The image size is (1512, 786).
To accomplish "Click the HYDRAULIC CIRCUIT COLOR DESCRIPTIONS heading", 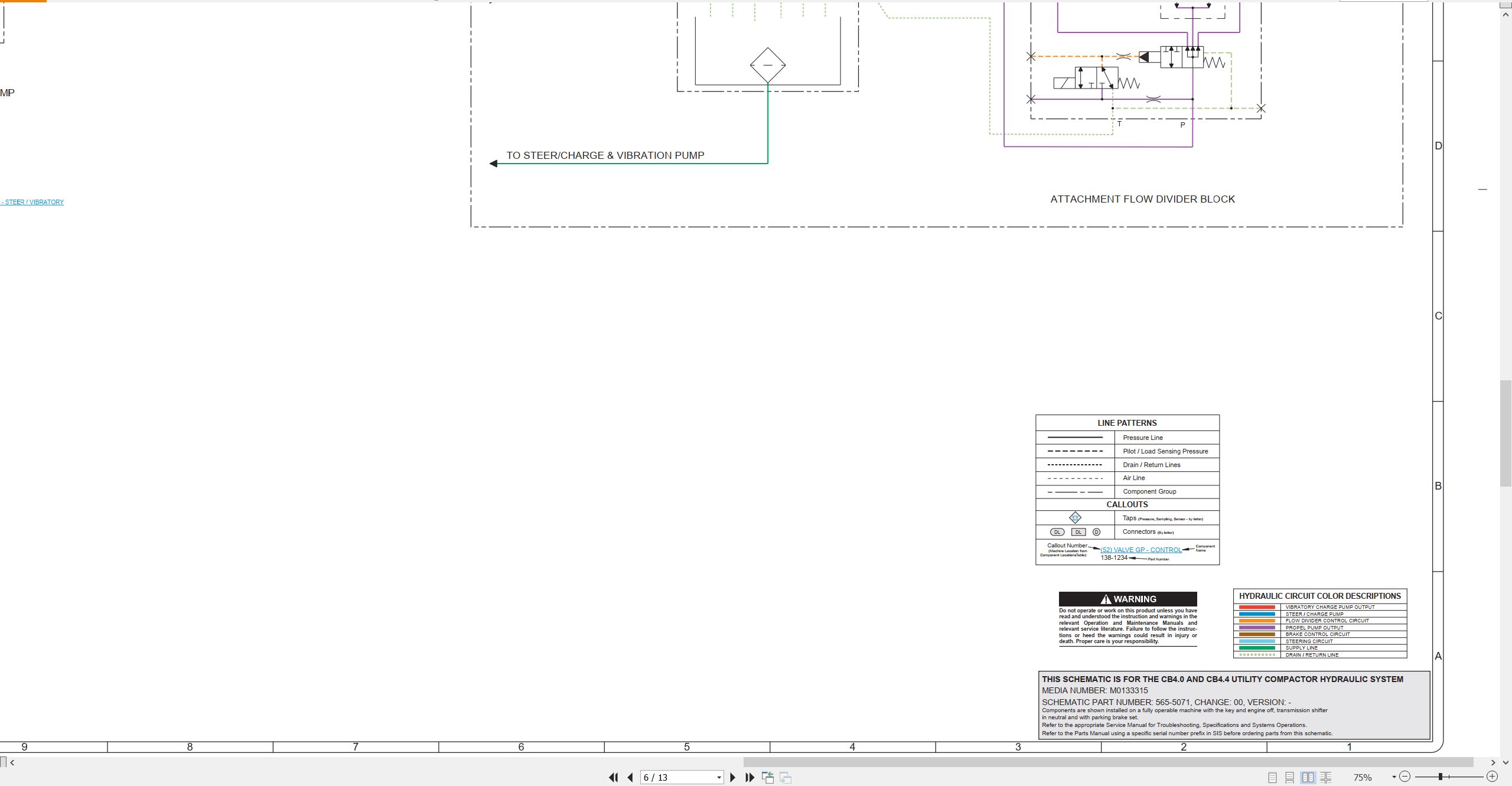I will tap(1320, 596).
